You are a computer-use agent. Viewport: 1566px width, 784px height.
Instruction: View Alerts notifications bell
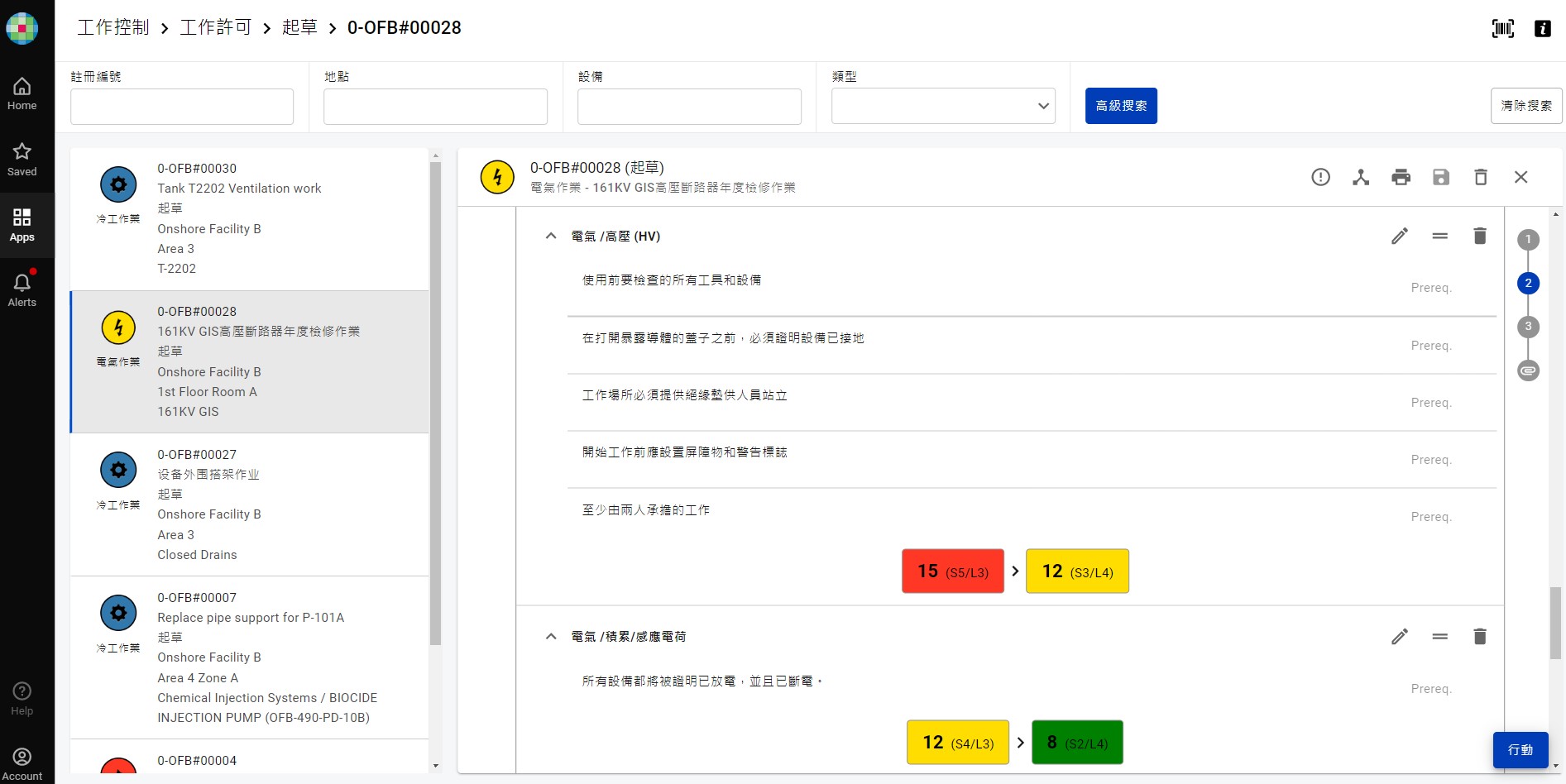[22, 290]
